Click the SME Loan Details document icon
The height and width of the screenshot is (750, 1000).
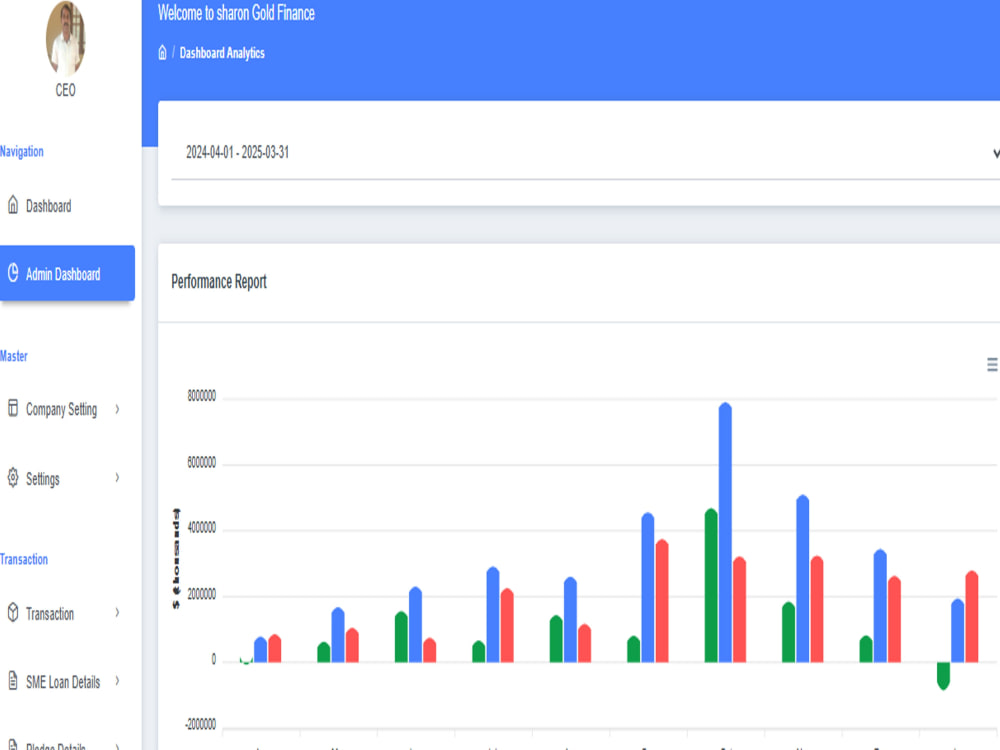(13, 681)
